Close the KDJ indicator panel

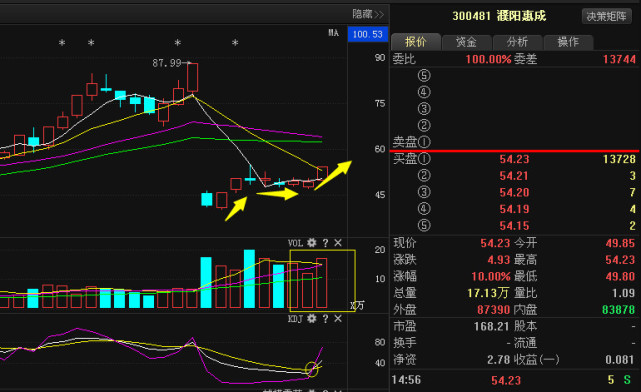point(338,318)
